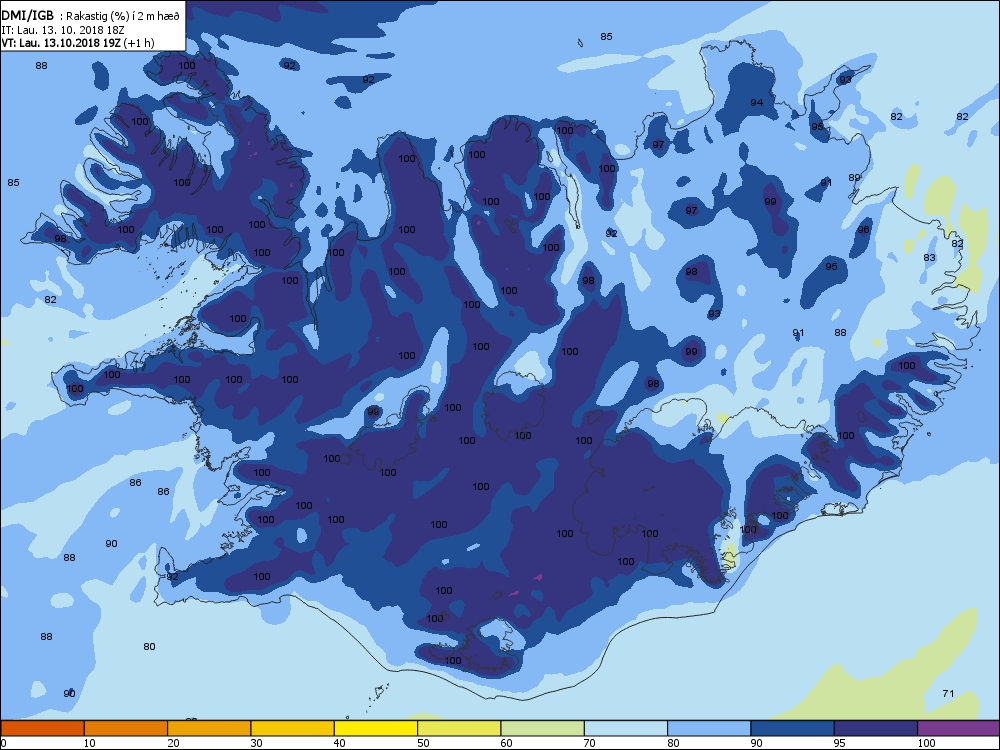Select the legend tick label 60
The width and height of the screenshot is (1000, 750).
click(x=506, y=743)
